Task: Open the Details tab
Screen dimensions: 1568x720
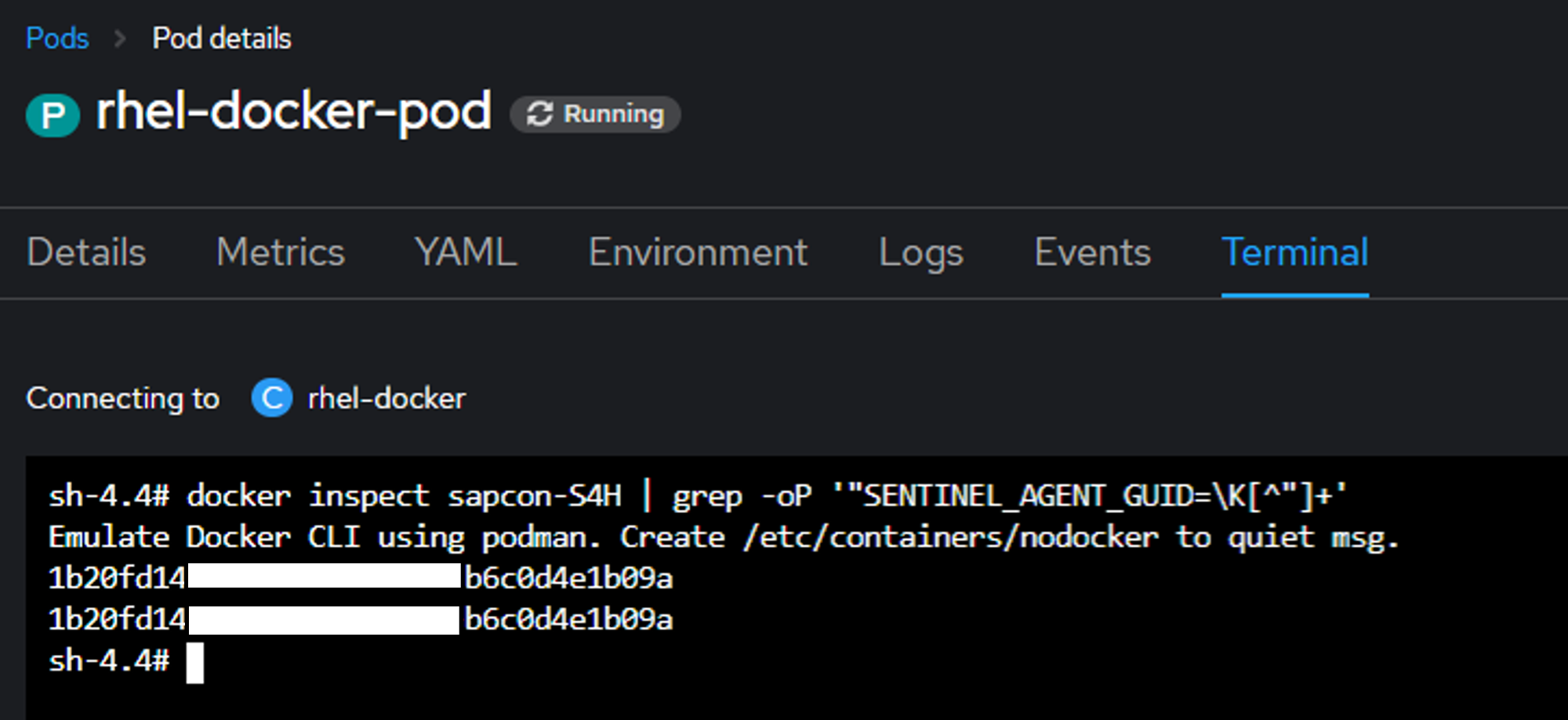Action: click(86, 252)
